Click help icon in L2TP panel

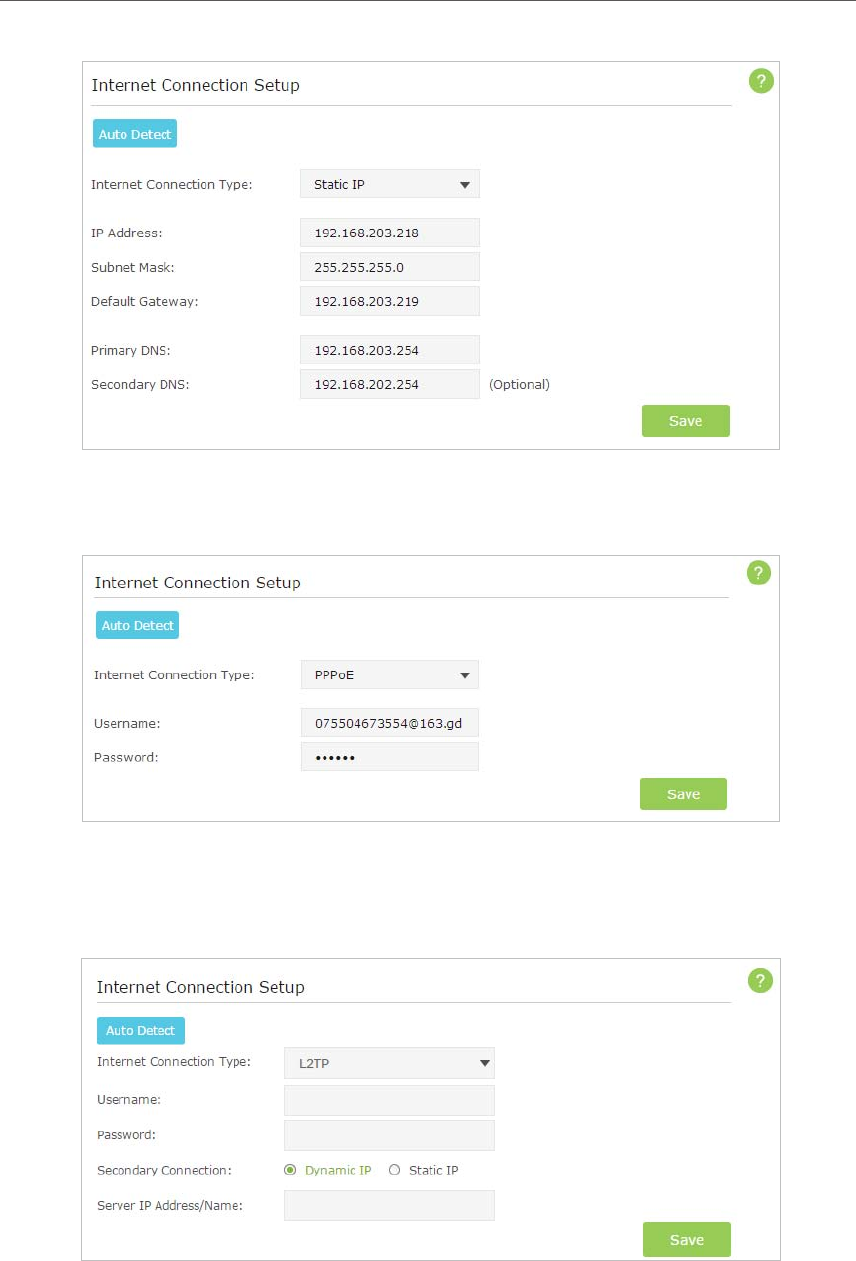pos(761,981)
